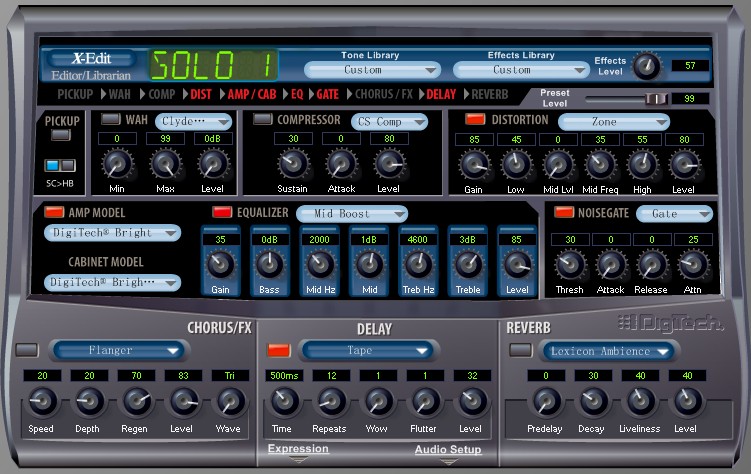Open the Amp Model DigiTech Bright dropdown
This screenshot has height=474, width=751.
tap(113, 233)
